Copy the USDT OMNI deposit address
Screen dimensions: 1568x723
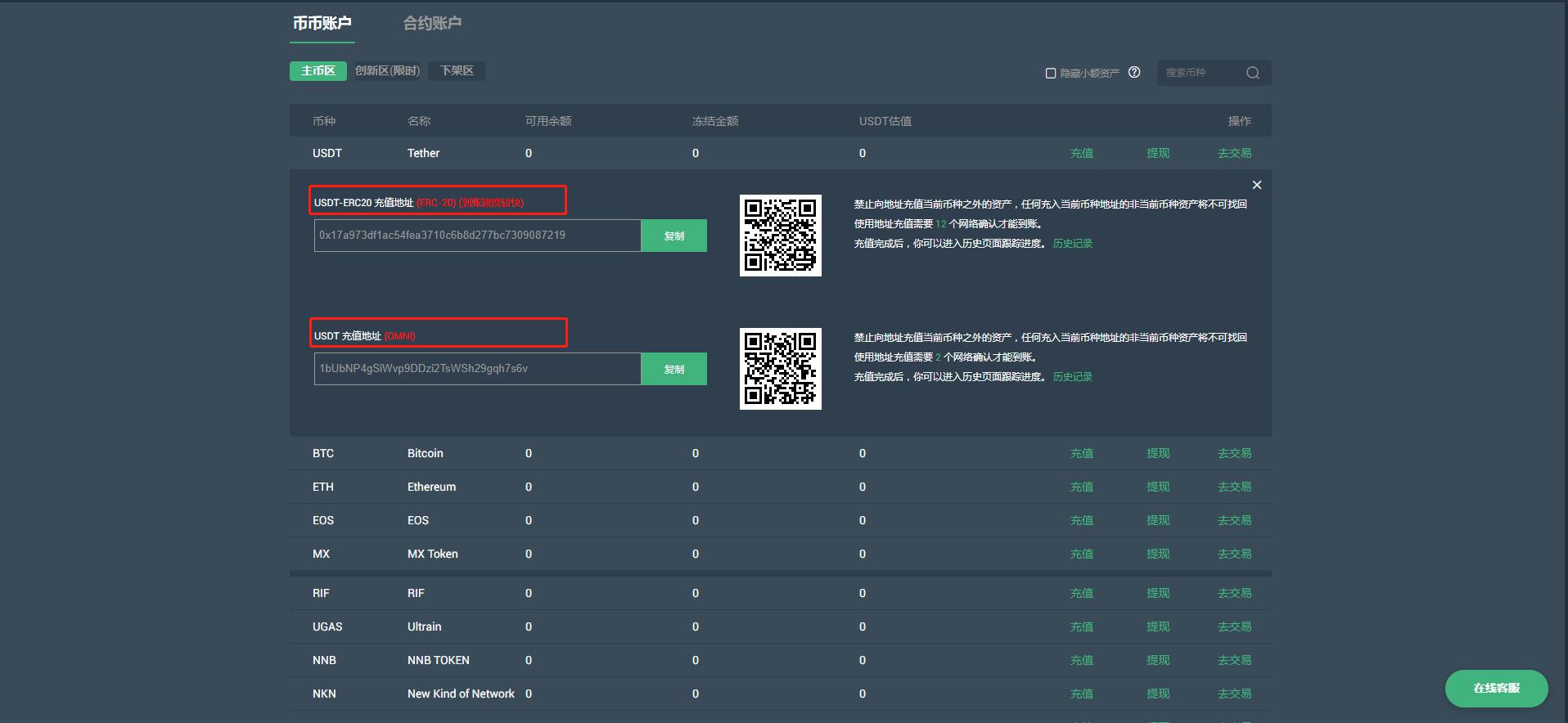[674, 369]
